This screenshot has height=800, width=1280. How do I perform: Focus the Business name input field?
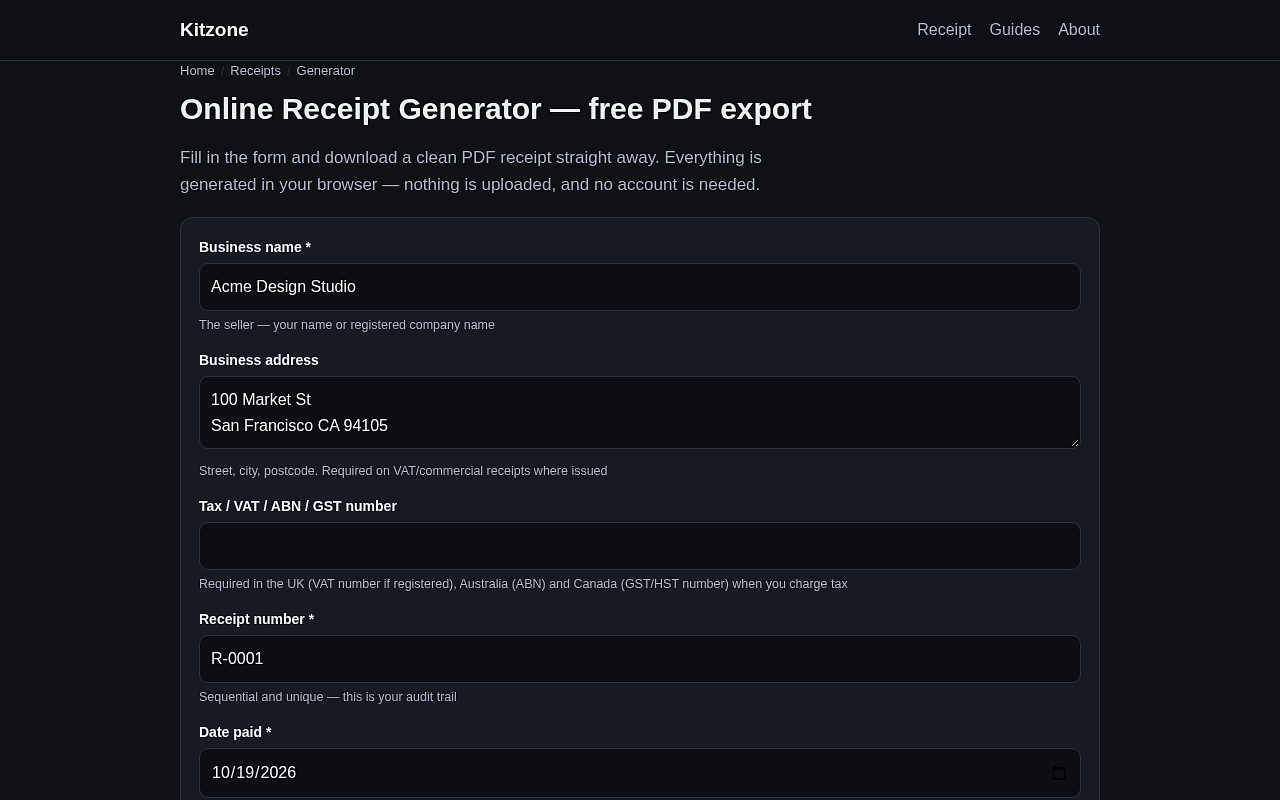640,287
